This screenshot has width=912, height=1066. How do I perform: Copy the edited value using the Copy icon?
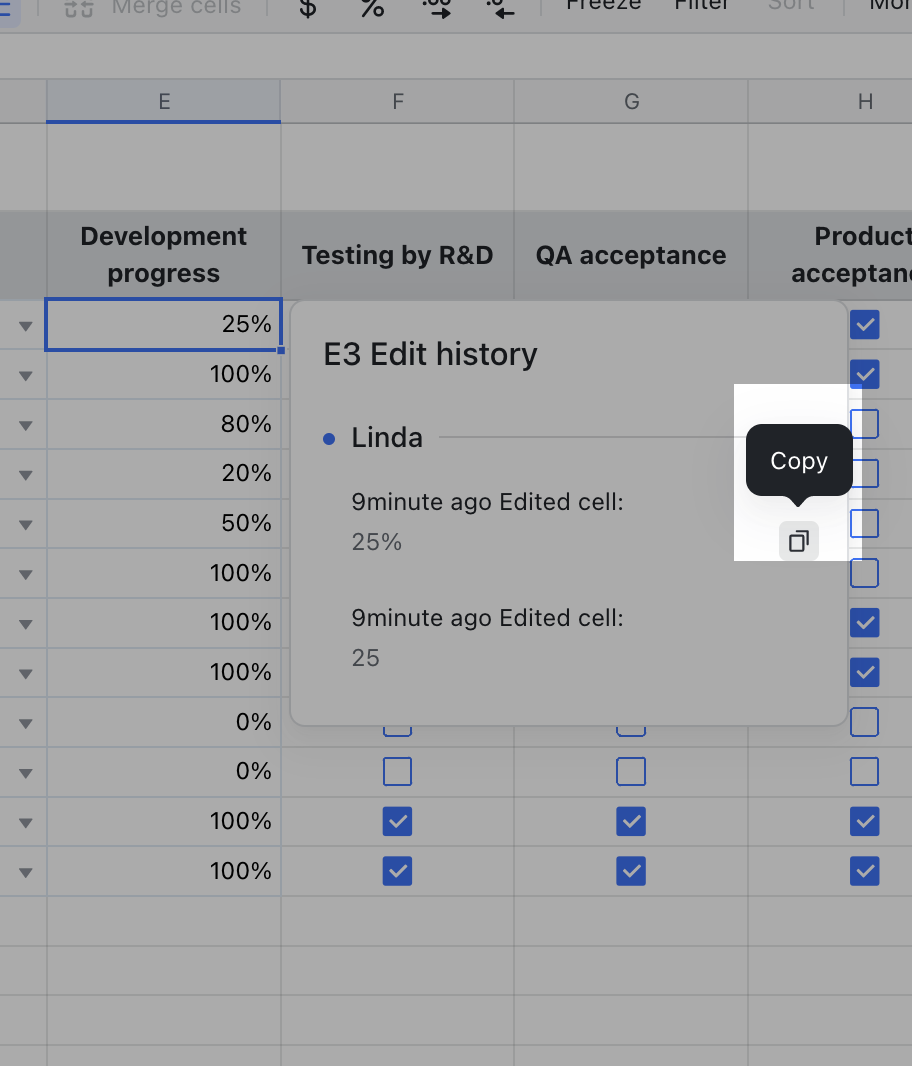pyautogui.click(x=798, y=540)
